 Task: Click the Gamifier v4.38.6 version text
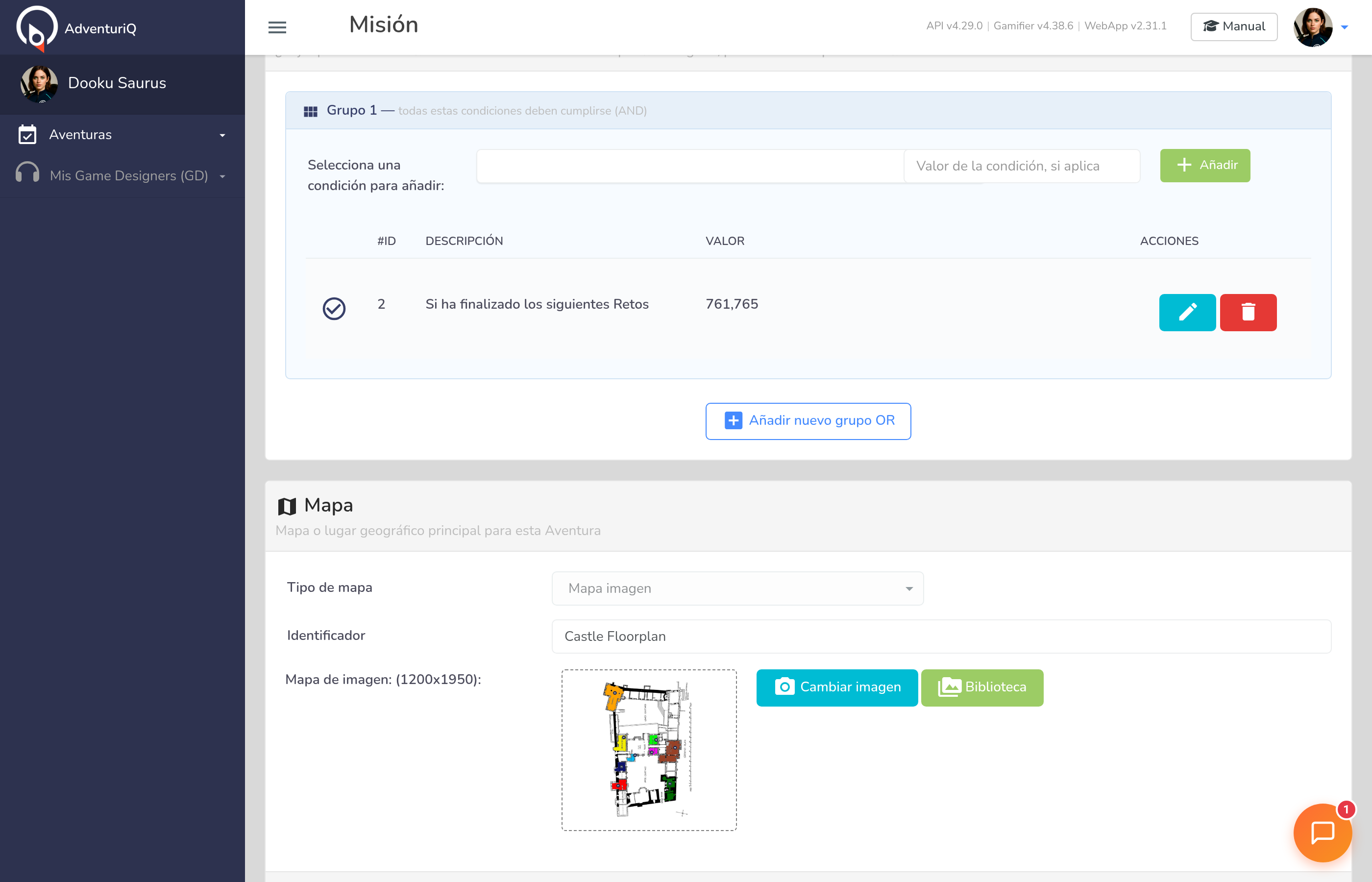(1033, 26)
